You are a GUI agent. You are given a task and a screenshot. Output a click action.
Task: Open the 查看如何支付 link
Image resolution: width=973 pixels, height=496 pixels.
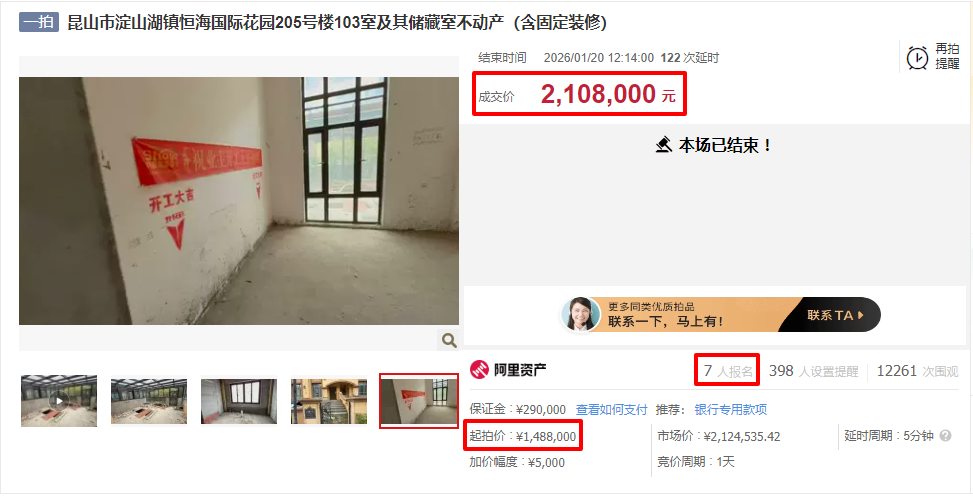pos(611,410)
